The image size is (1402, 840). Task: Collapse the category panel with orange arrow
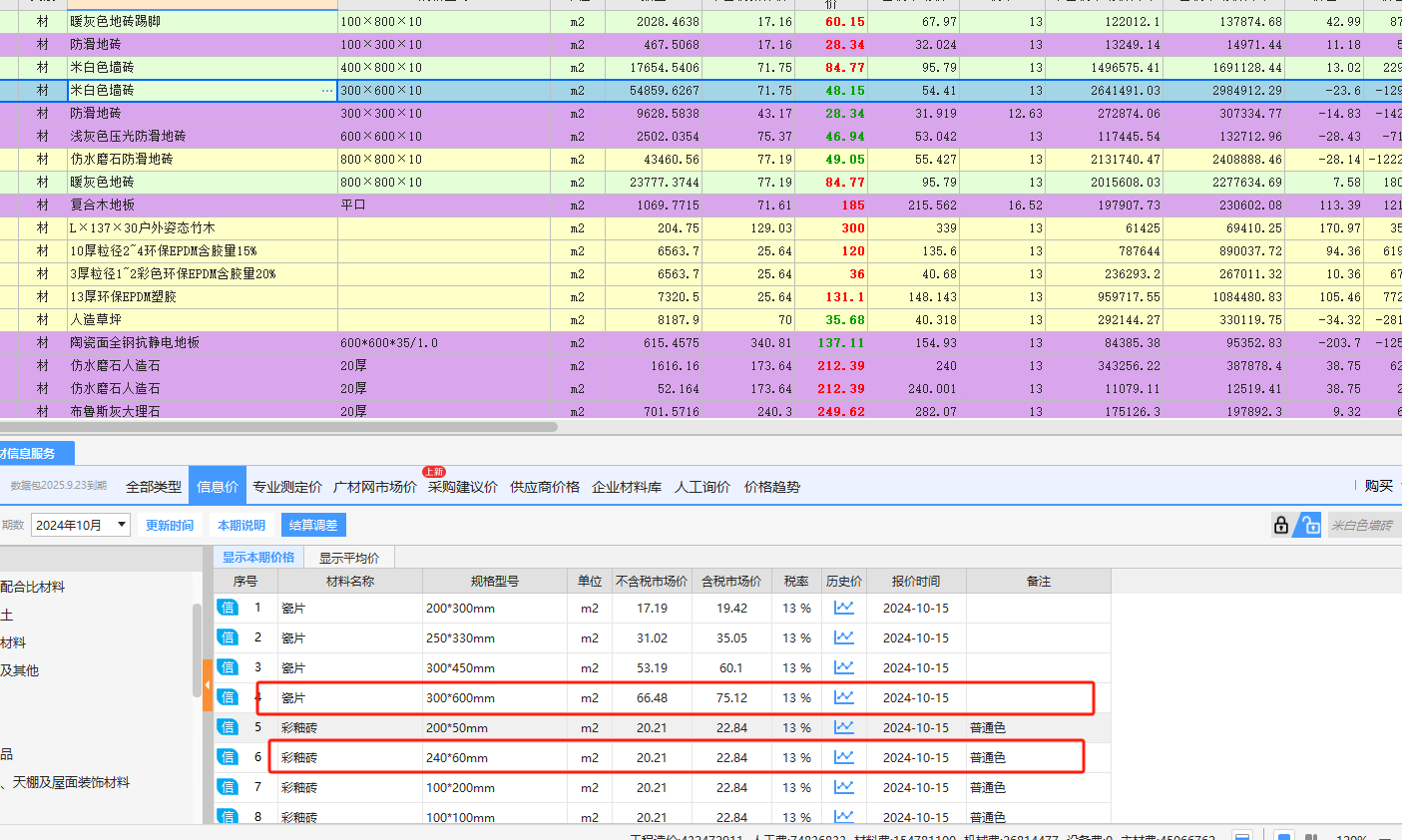pos(208,685)
